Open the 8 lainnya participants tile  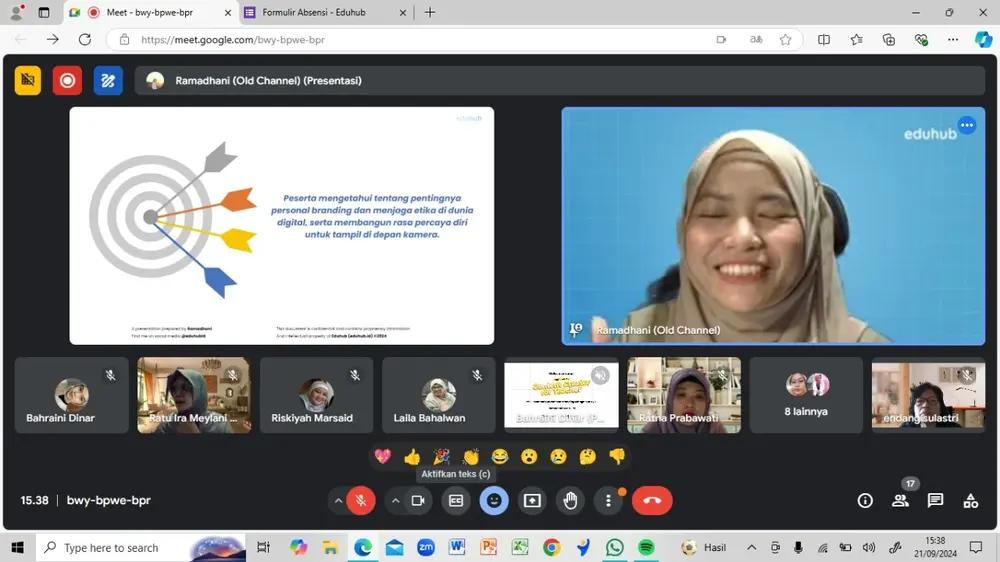[x=806, y=395]
